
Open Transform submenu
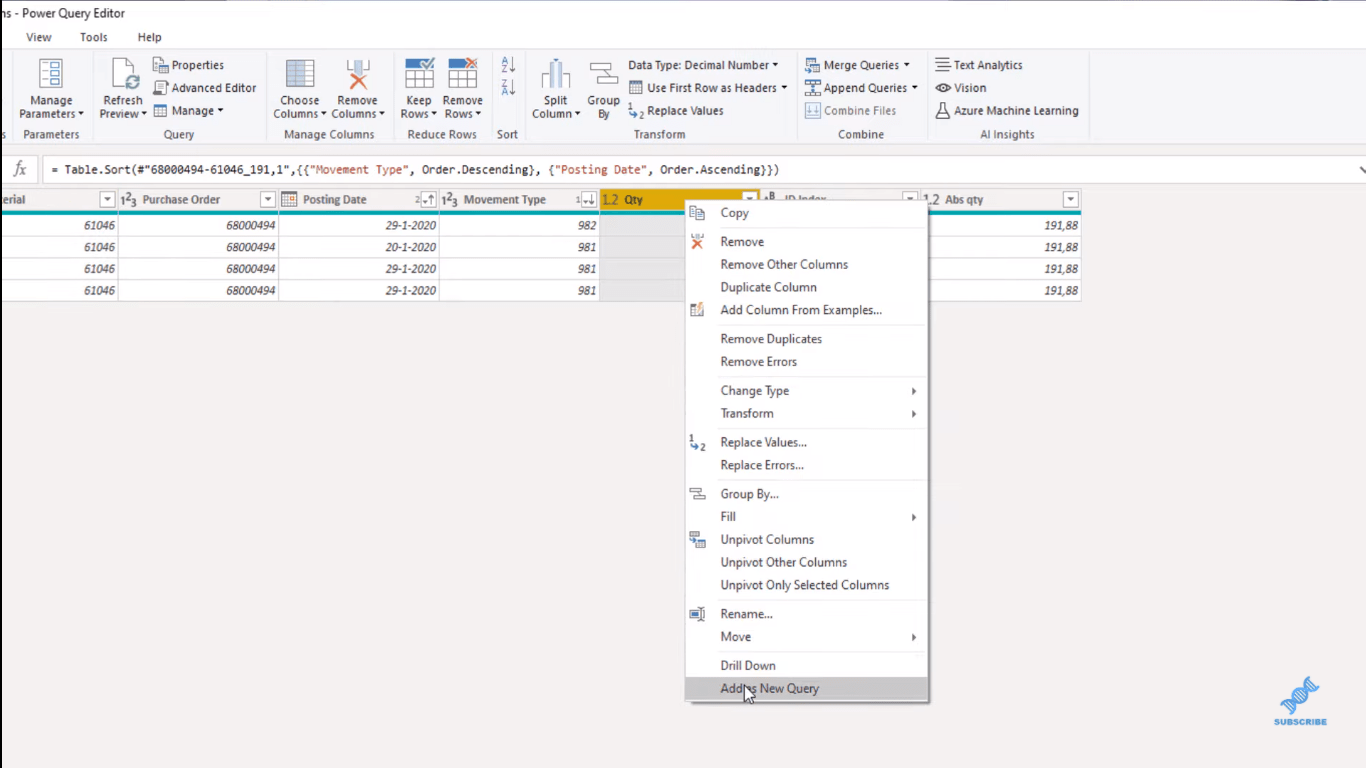pyautogui.click(x=807, y=414)
